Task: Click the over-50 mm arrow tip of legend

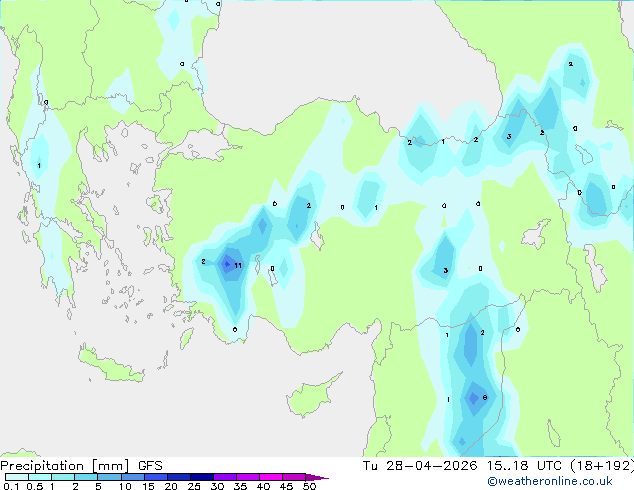Action: (x=317, y=477)
